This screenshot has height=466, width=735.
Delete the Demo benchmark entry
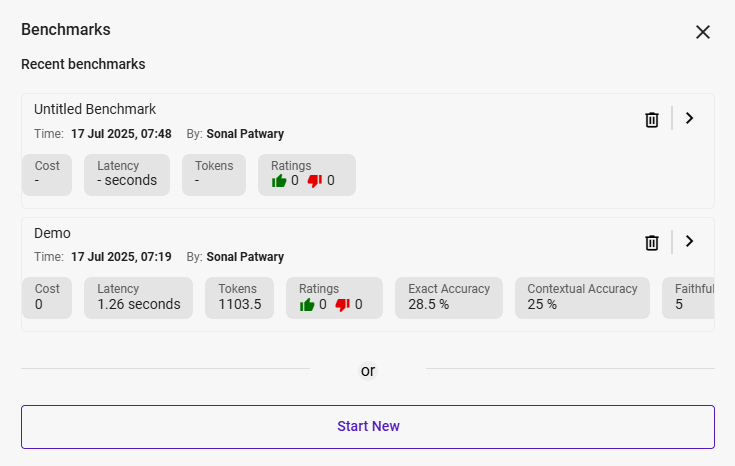click(x=652, y=243)
